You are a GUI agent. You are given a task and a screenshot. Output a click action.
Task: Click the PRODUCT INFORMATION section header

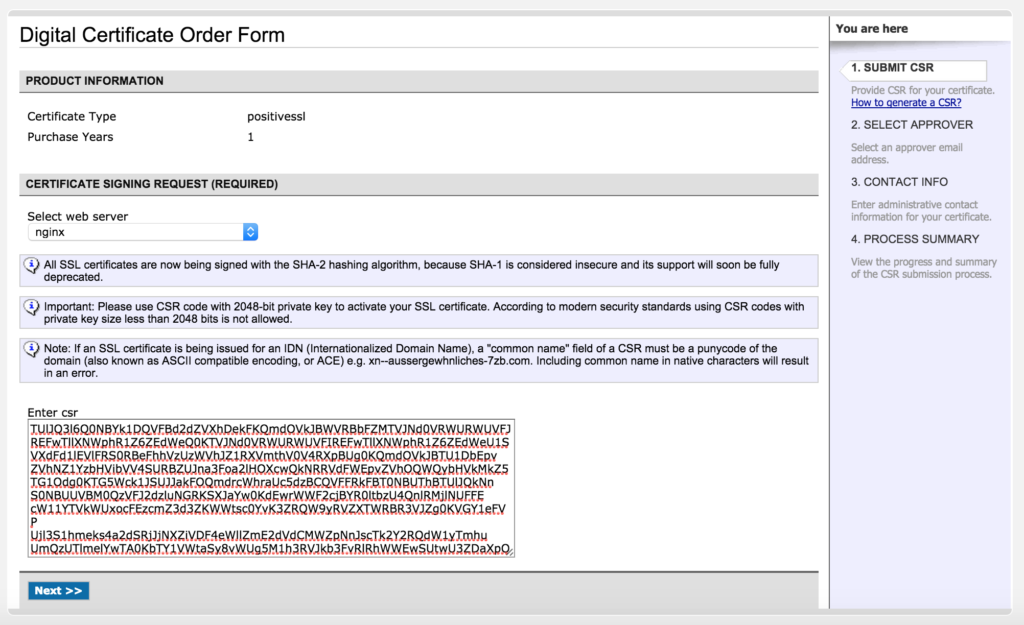[94, 81]
